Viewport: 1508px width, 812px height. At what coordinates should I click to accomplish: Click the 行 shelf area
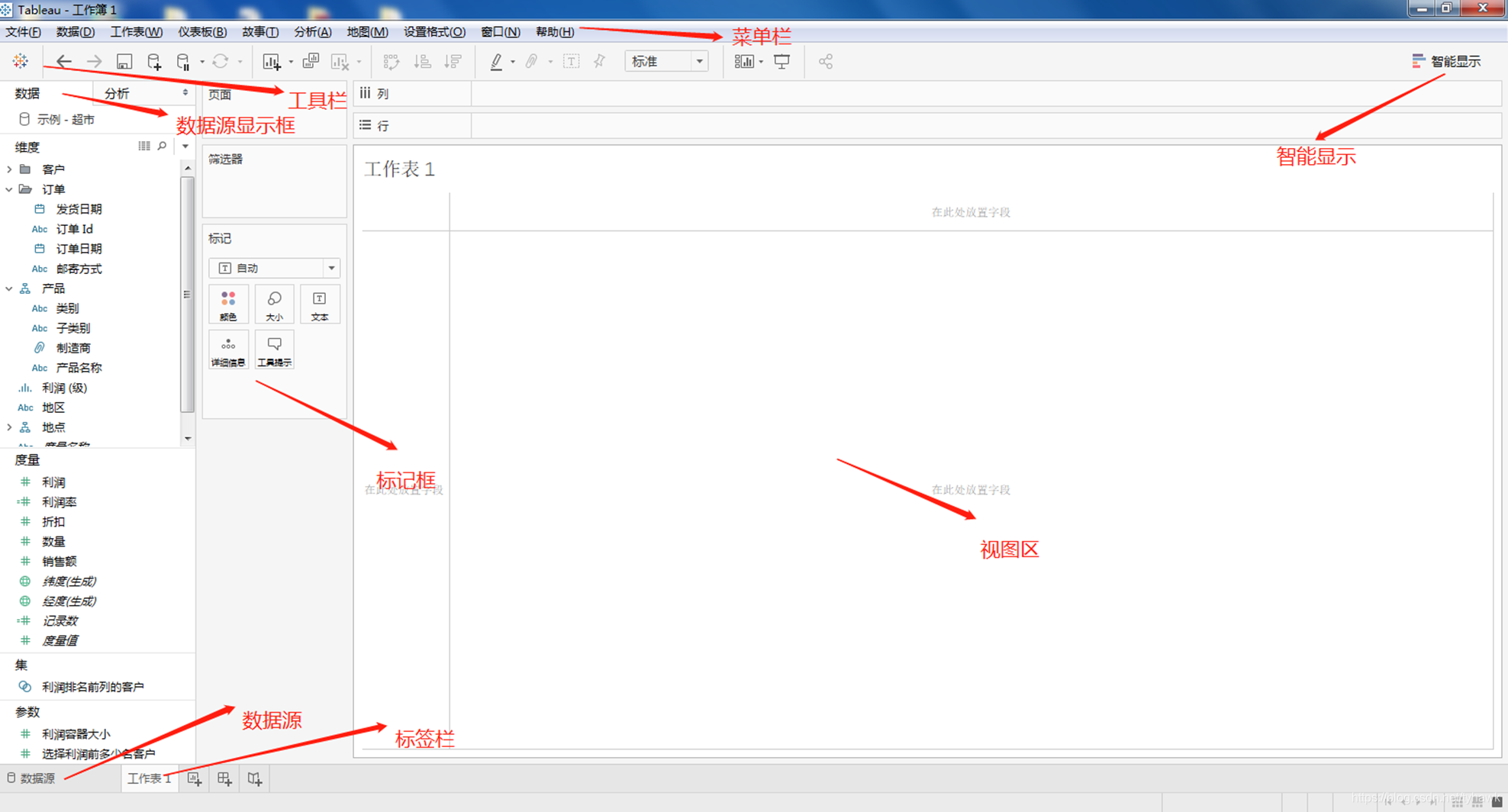pos(986,125)
